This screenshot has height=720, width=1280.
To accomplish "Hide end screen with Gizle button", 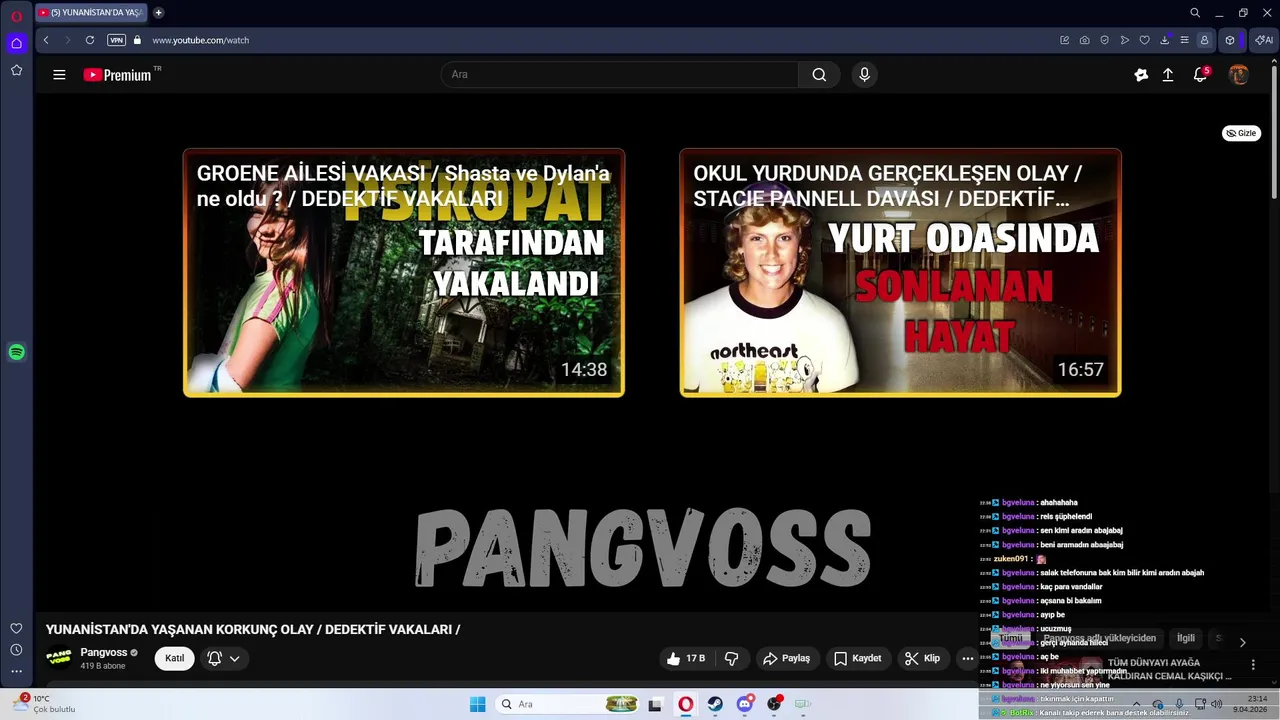I will (x=1241, y=133).
